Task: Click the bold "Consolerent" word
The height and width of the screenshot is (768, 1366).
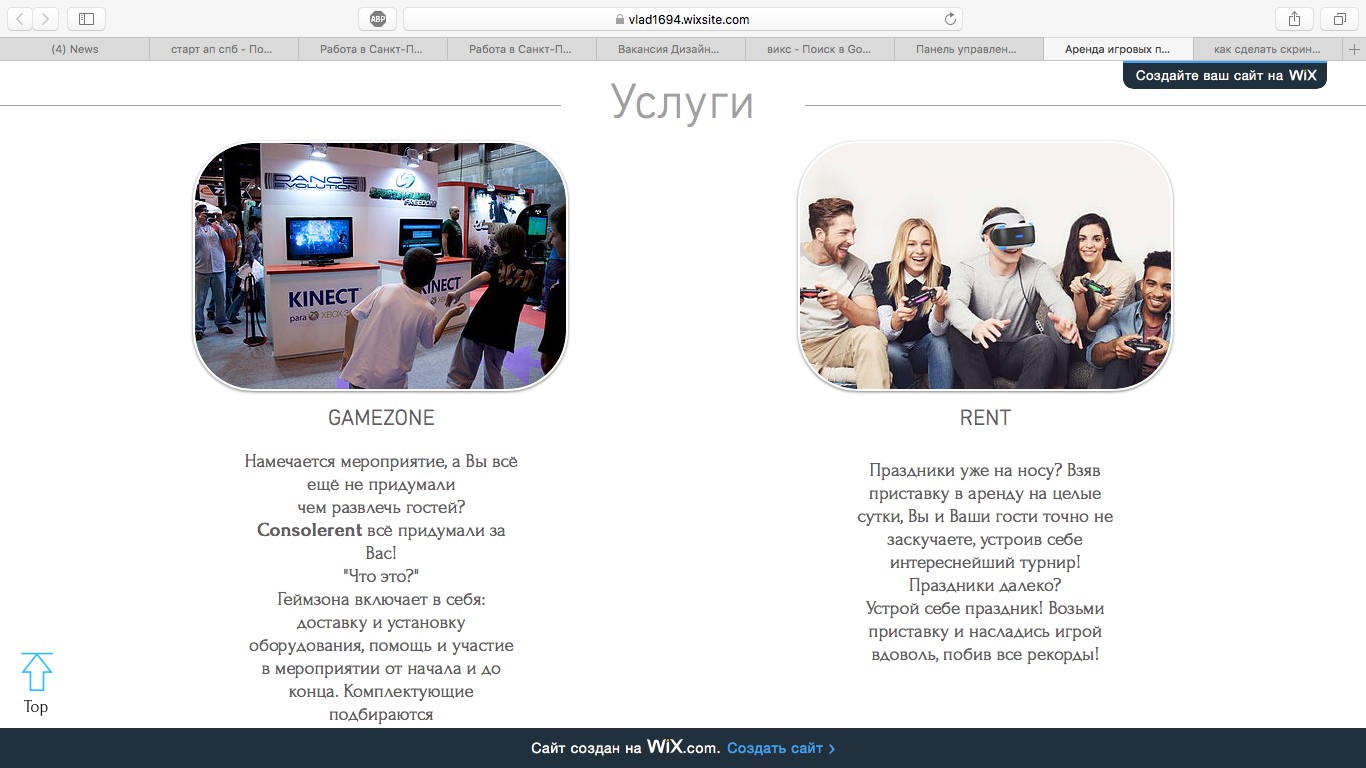Action: (309, 530)
